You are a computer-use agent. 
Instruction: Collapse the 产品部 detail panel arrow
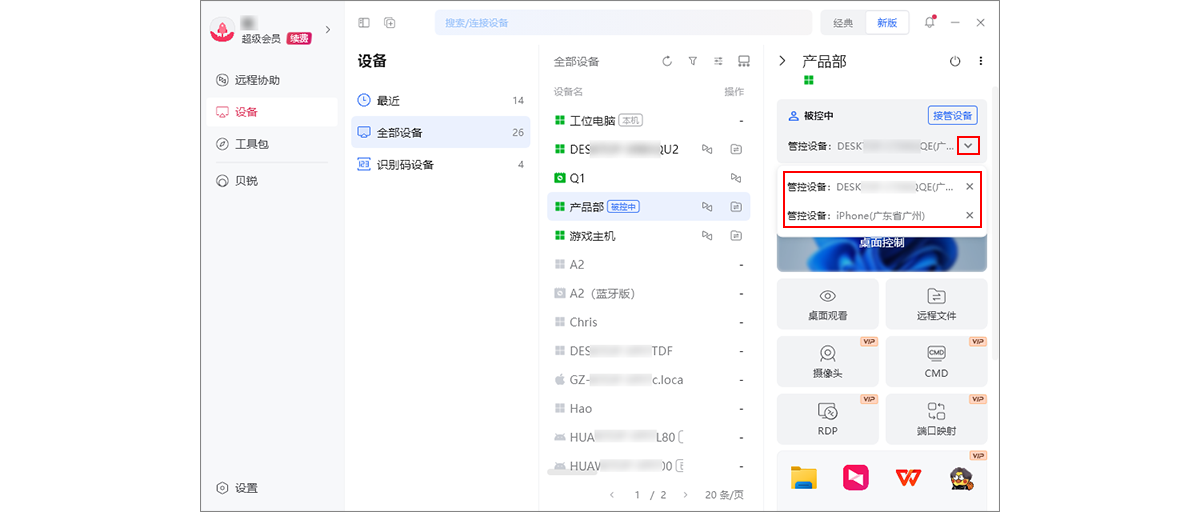782,61
